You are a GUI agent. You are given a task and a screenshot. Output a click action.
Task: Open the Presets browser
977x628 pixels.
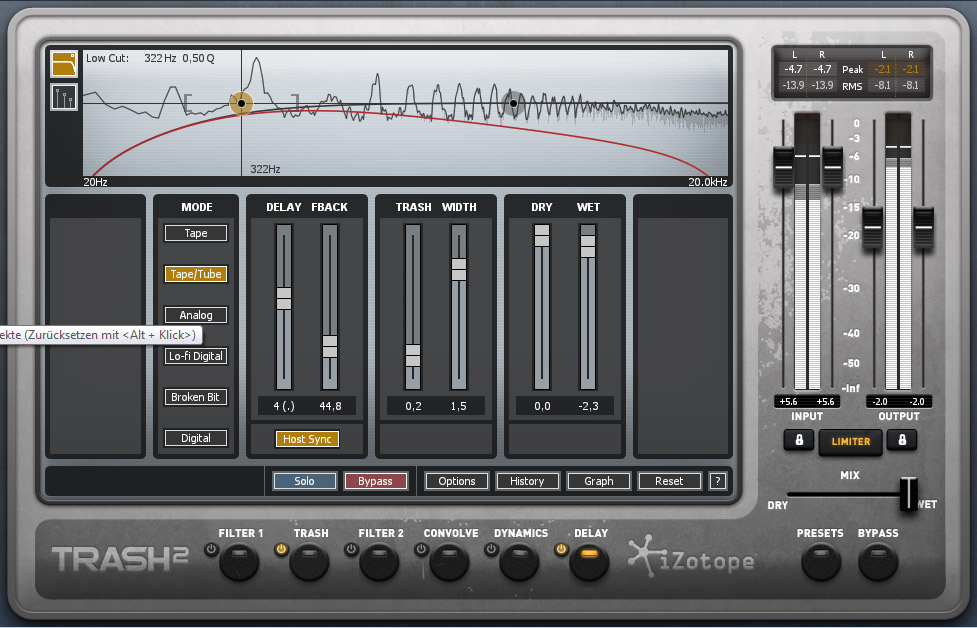click(x=820, y=563)
